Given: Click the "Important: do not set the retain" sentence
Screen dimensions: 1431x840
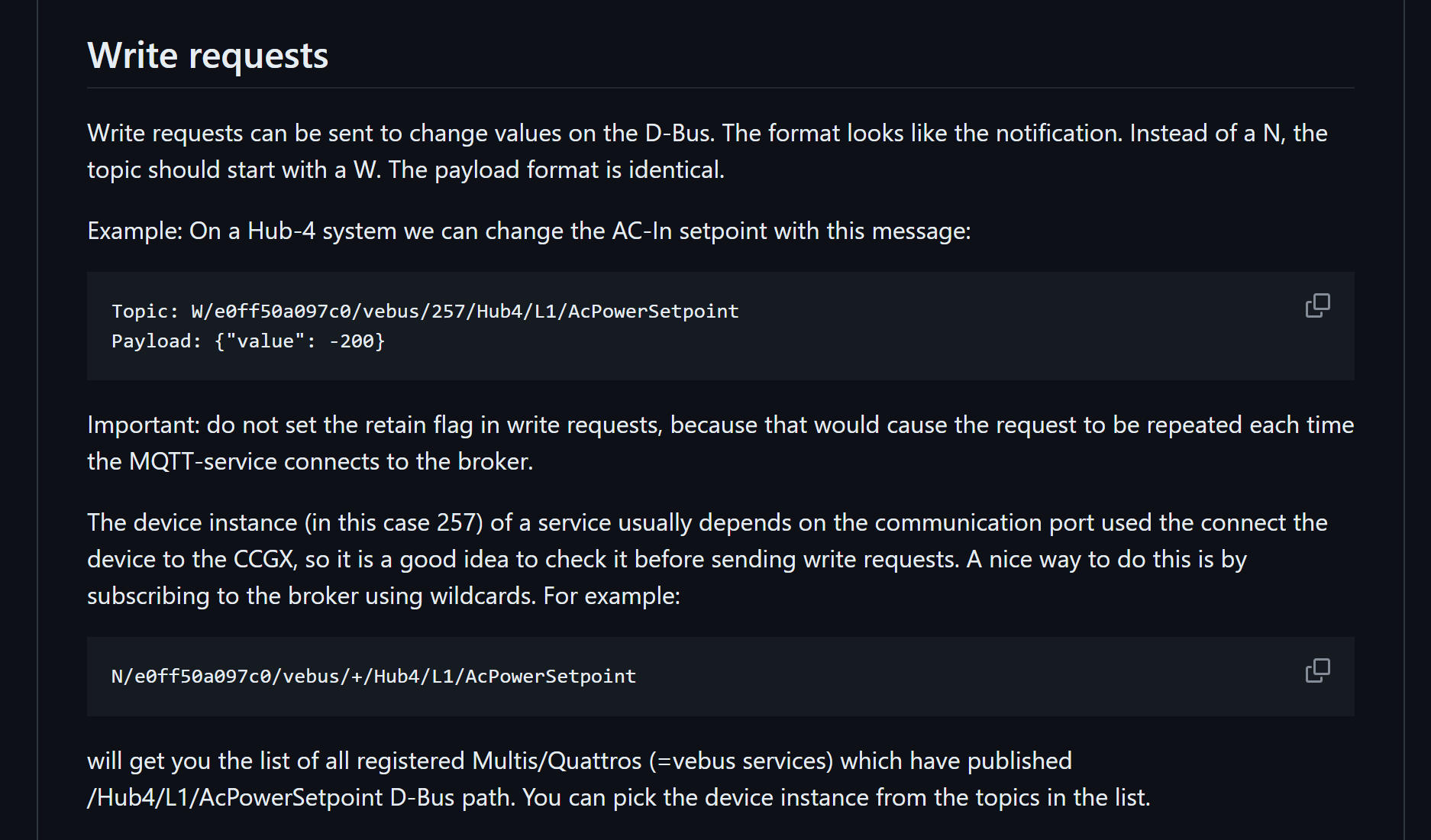Looking at the screenshot, I should 720,425.
